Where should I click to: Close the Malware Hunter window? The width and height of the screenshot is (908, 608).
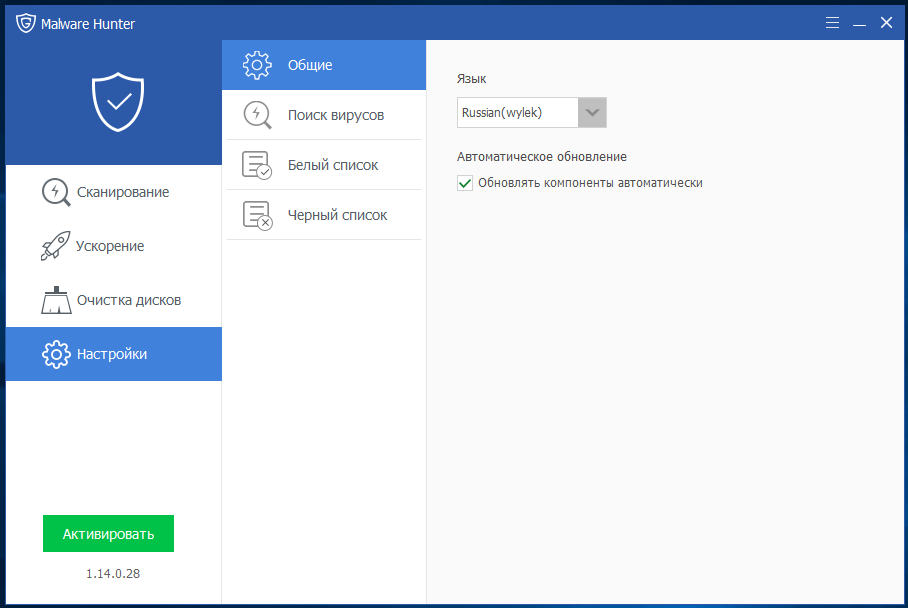point(886,23)
